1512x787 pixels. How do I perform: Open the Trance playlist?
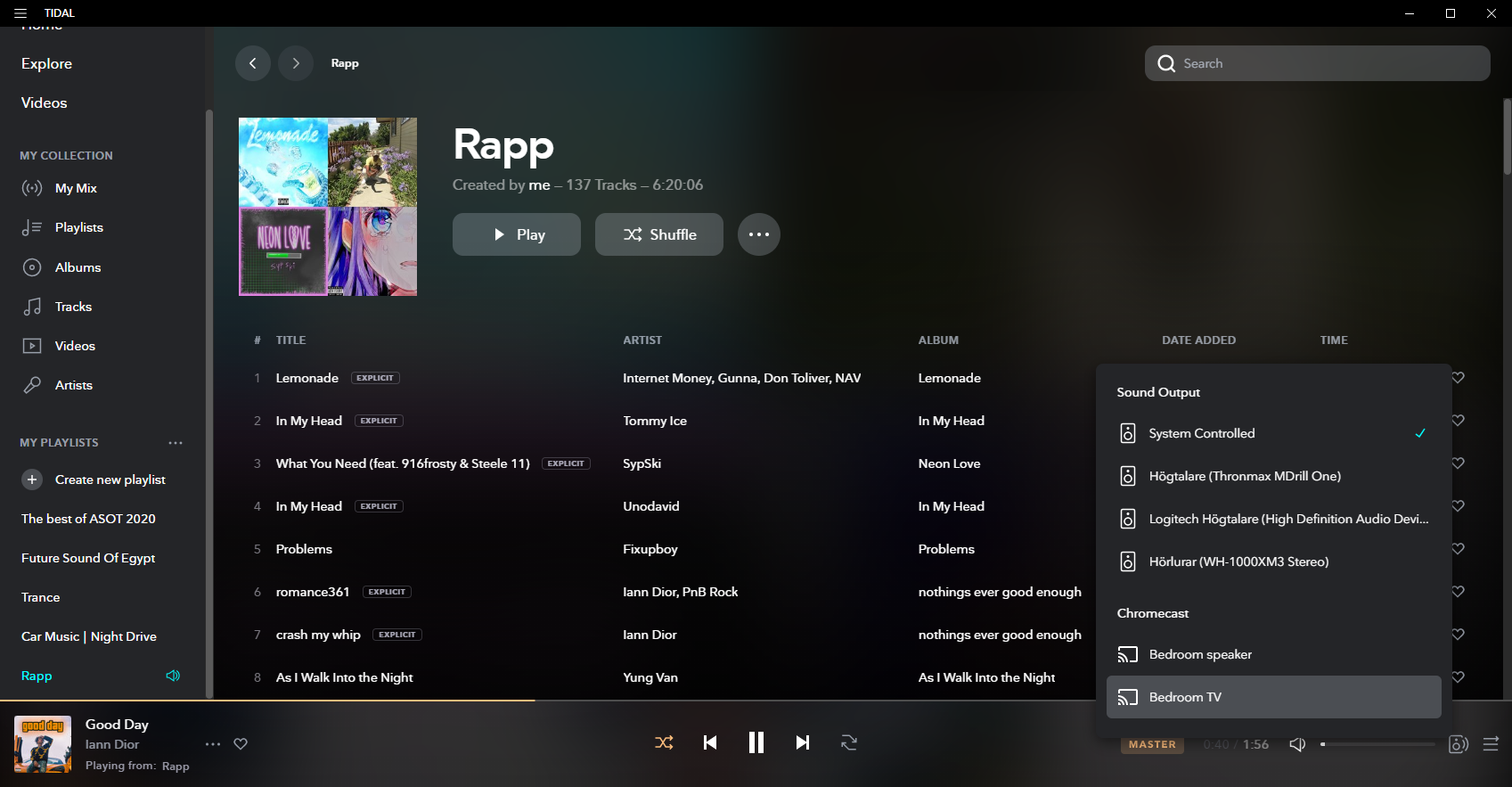[41, 597]
